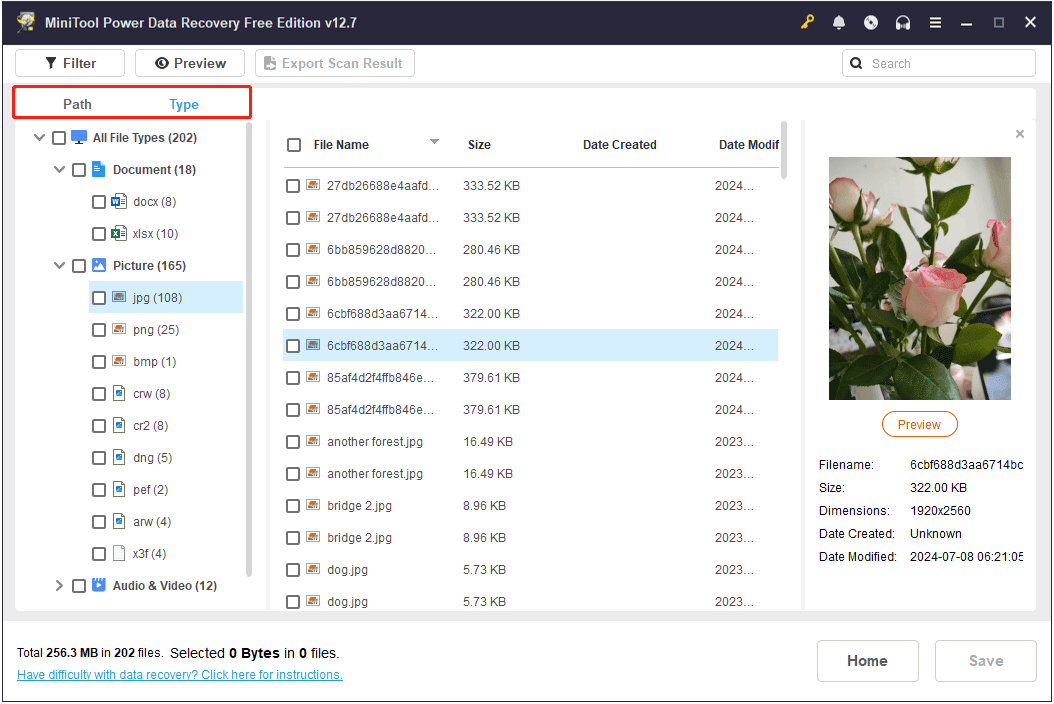Check the All File Types checkbox
Image resolution: width=1054 pixels, height=704 pixels.
[x=57, y=137]
